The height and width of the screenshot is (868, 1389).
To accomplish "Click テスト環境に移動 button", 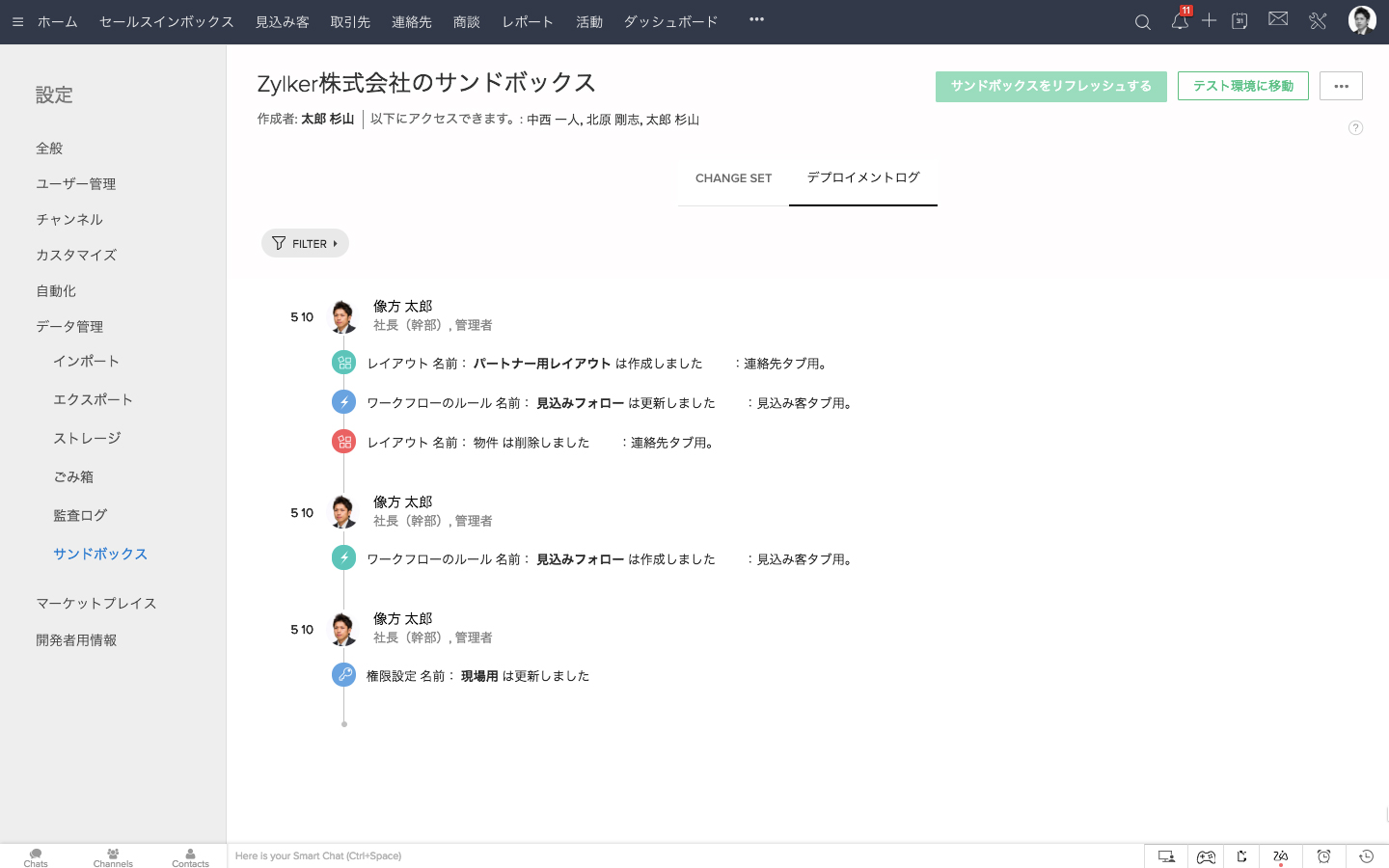I will 1242,86.
